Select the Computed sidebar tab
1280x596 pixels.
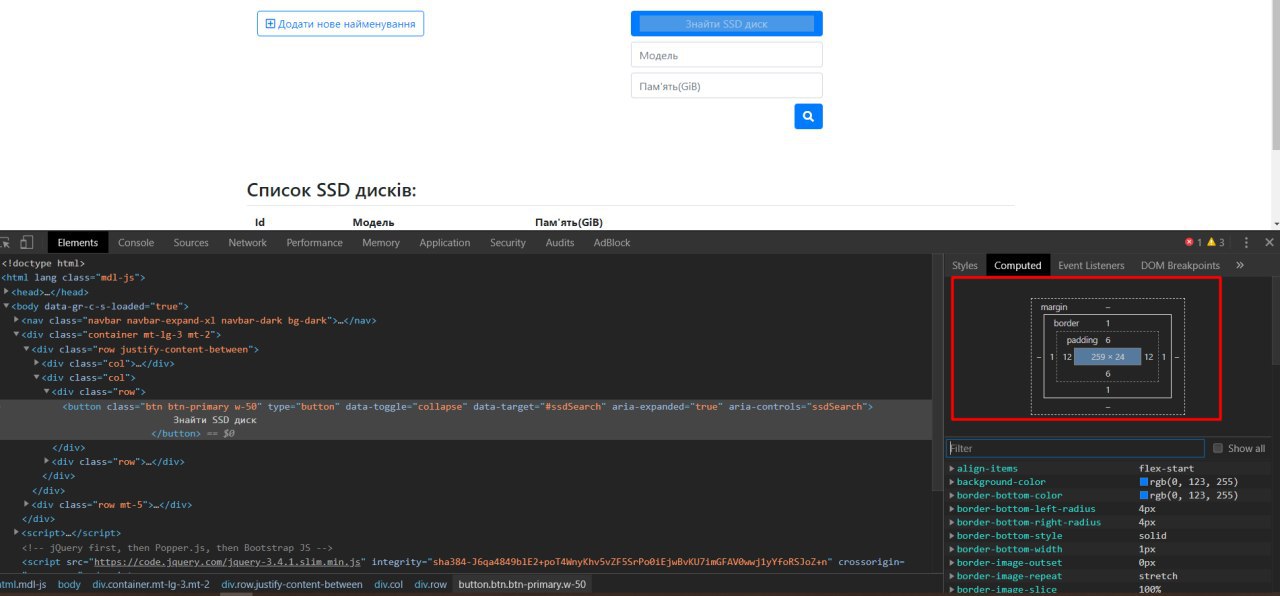click(x=1018, y=265)
